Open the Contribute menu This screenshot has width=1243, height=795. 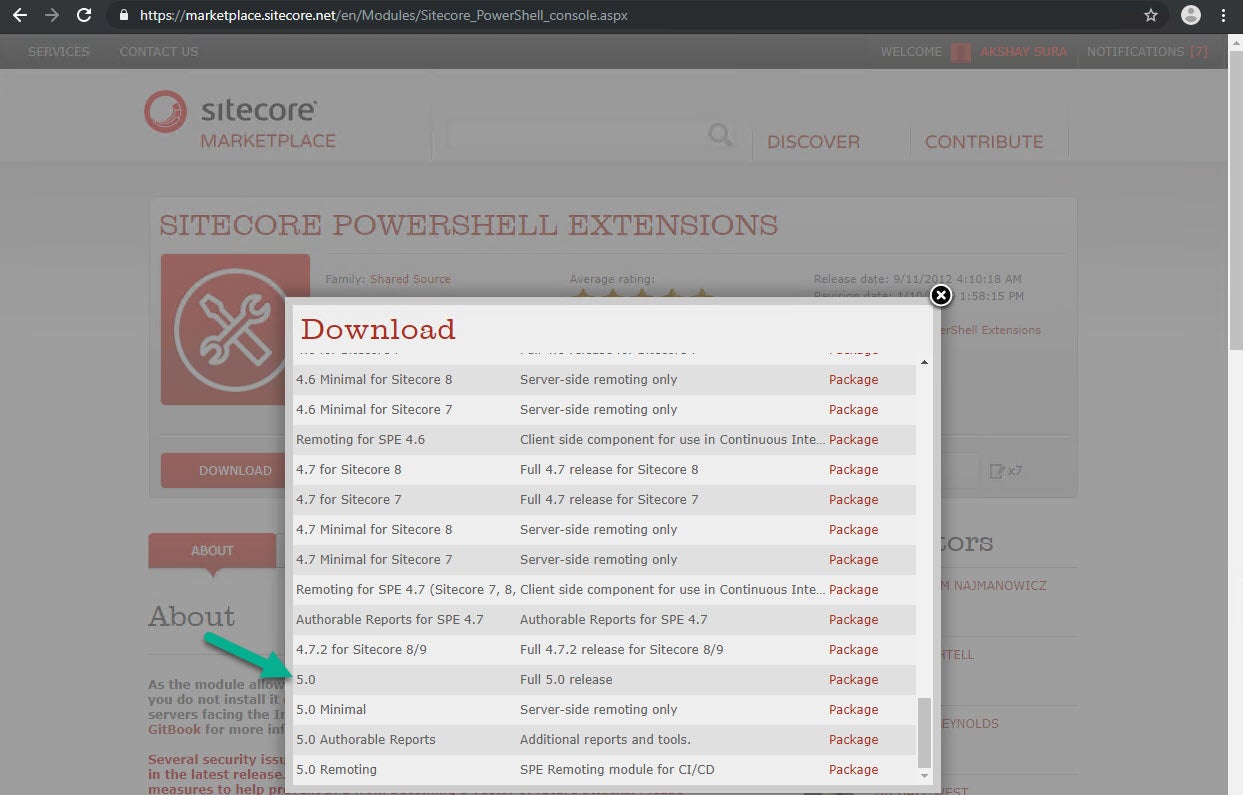[984, 142]
